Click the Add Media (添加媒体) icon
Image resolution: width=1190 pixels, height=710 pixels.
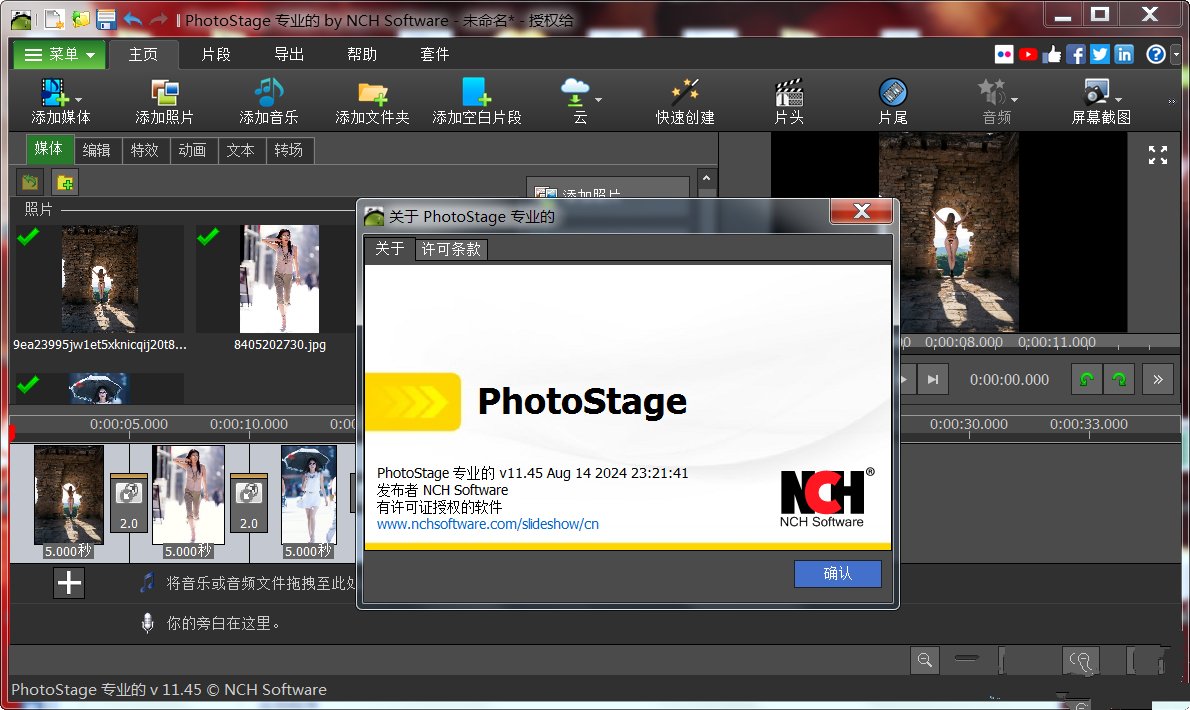54,93
